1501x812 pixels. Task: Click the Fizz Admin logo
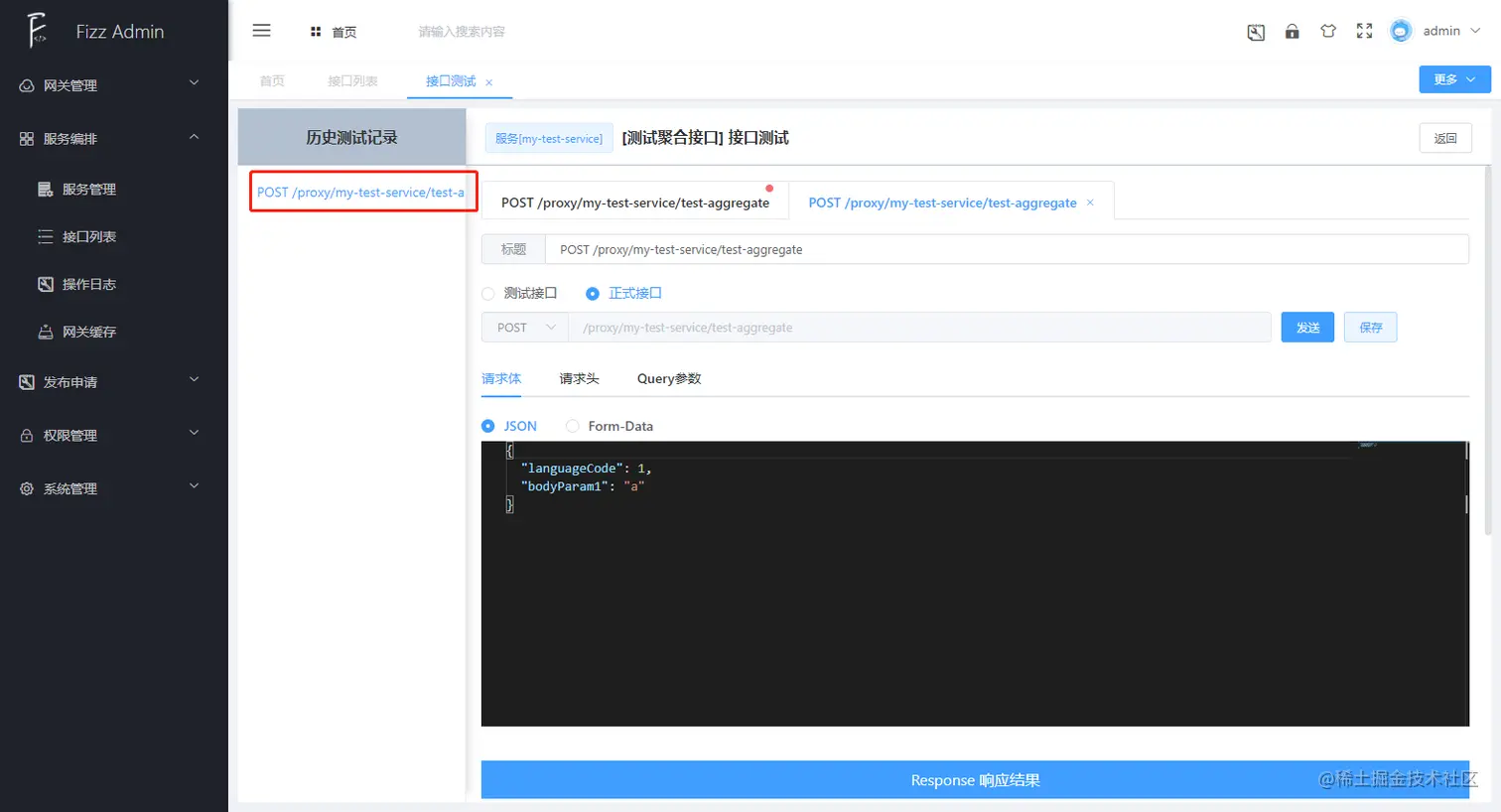(37, 31)
